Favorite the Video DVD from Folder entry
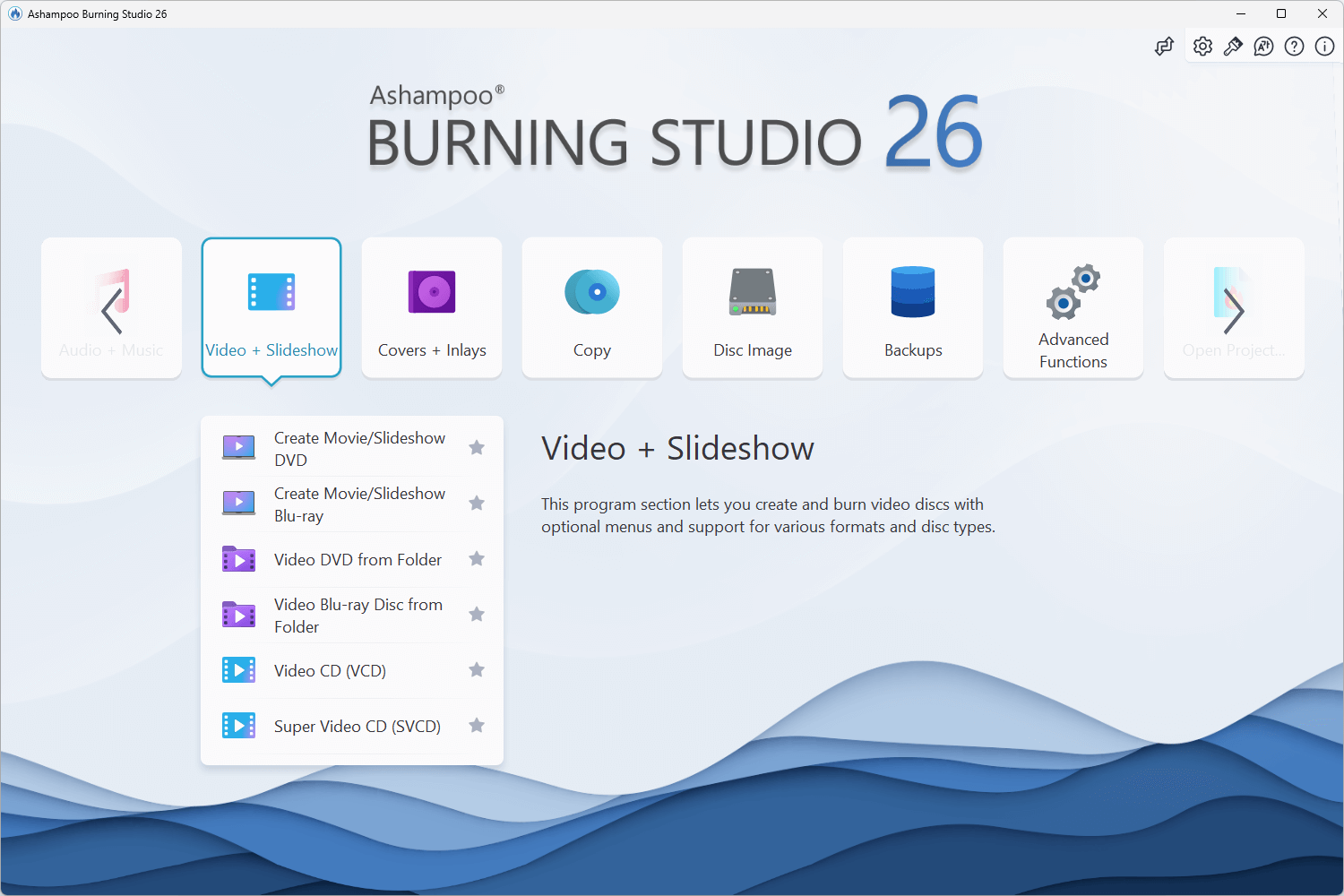 point(477,558)
